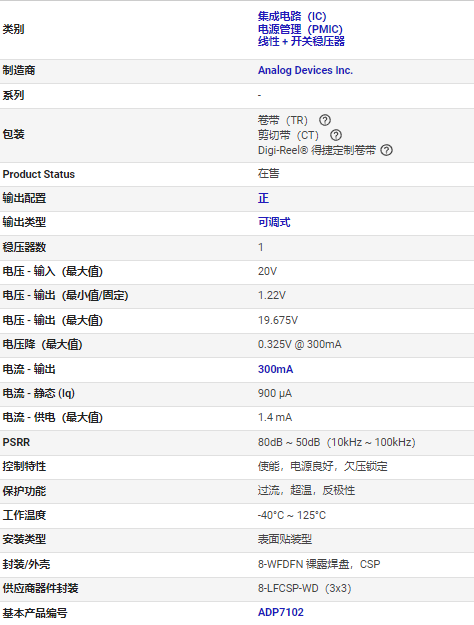Image resolution: width=474 pixels, height=625 pixels.
Task: Click the PSRR row label
Action: pos(16,442)
